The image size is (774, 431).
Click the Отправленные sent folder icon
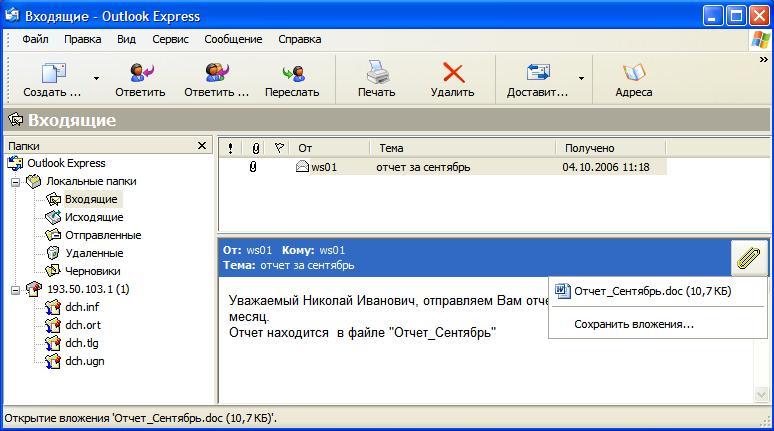point(53,235)
